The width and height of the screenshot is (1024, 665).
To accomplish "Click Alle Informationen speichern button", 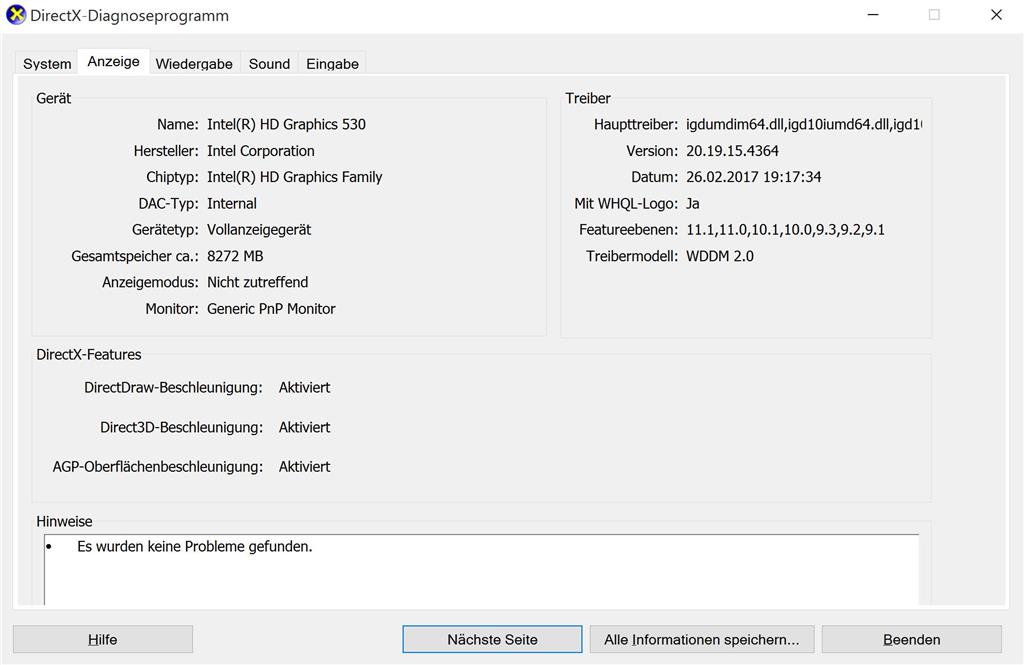I will click(701, 640).
